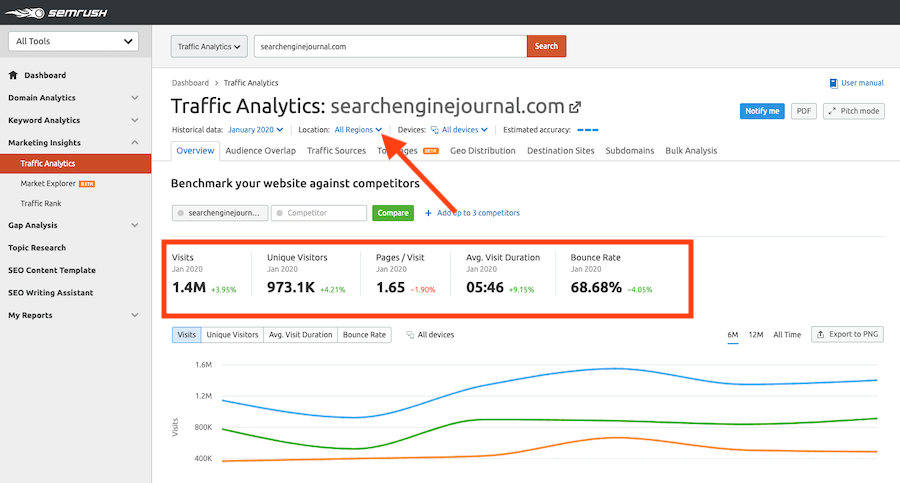
Task: Click the searchenginejourn... domain field
Action: (x=220, y=213)
